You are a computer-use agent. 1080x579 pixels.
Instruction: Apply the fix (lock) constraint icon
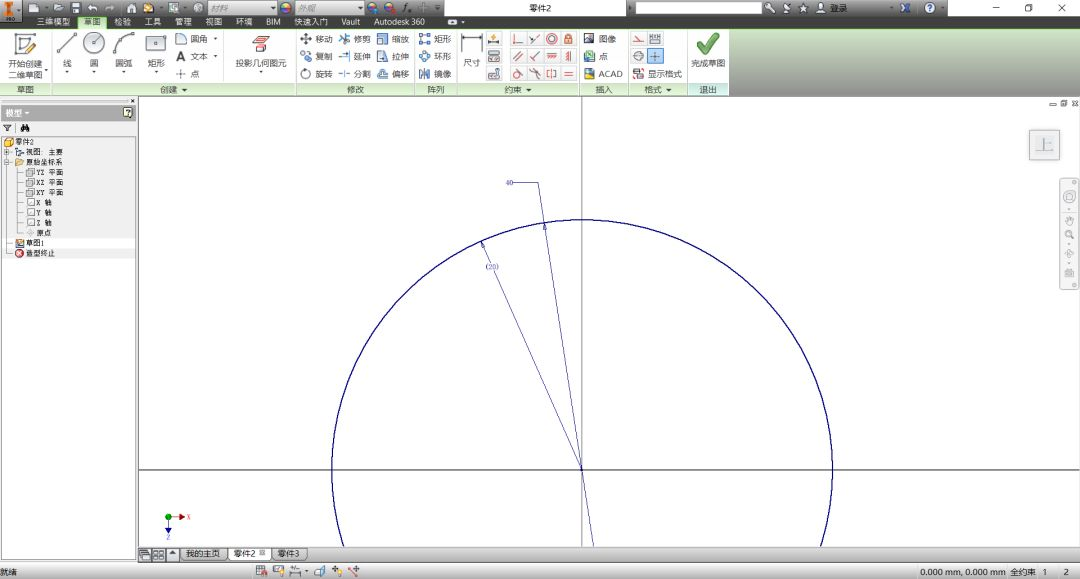(568, 39)
